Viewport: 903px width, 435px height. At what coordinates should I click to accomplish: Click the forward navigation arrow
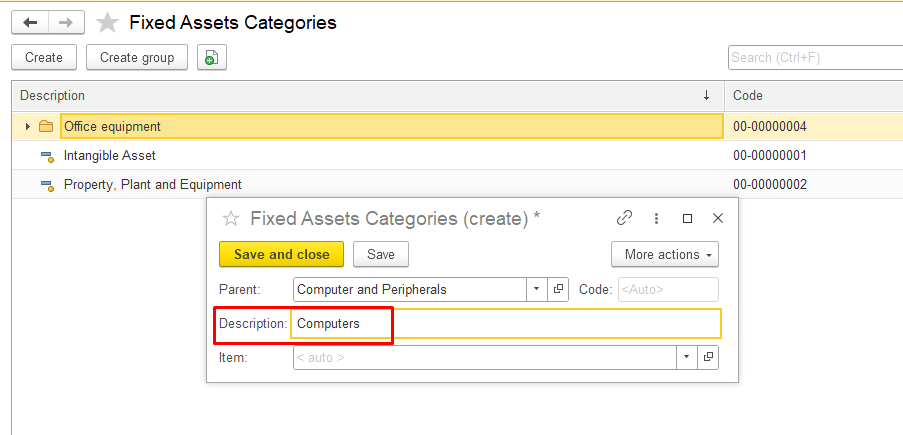pyautogui.click(x=66, y=22)
